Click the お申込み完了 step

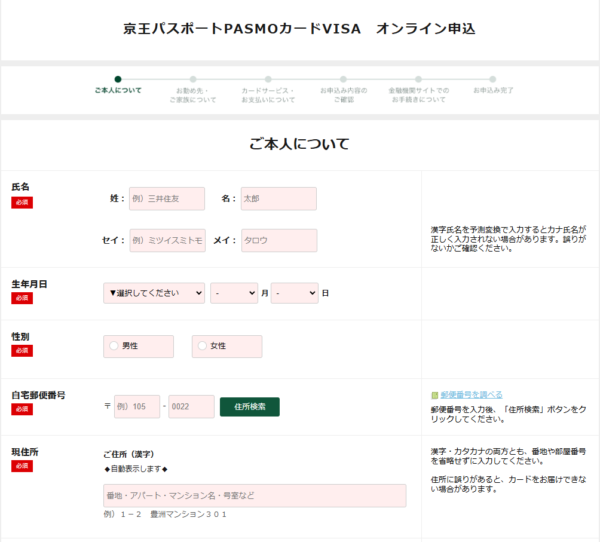[x=493, y=86]
